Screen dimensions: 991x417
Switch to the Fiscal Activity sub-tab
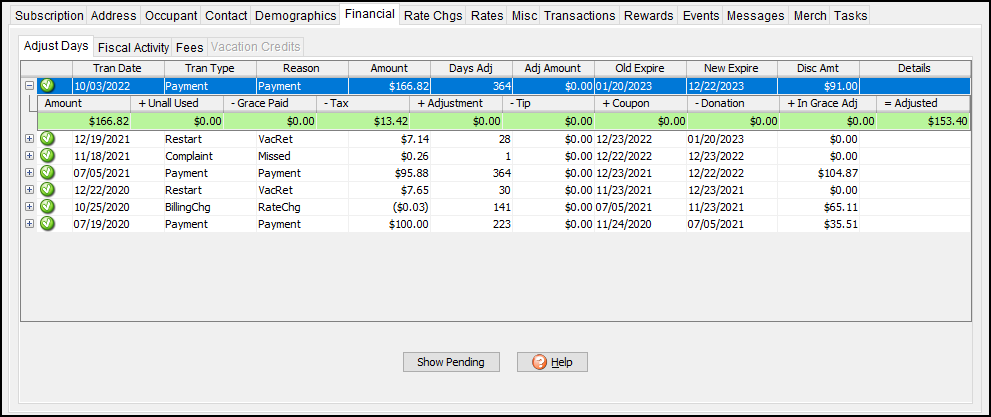coord(133,47)
